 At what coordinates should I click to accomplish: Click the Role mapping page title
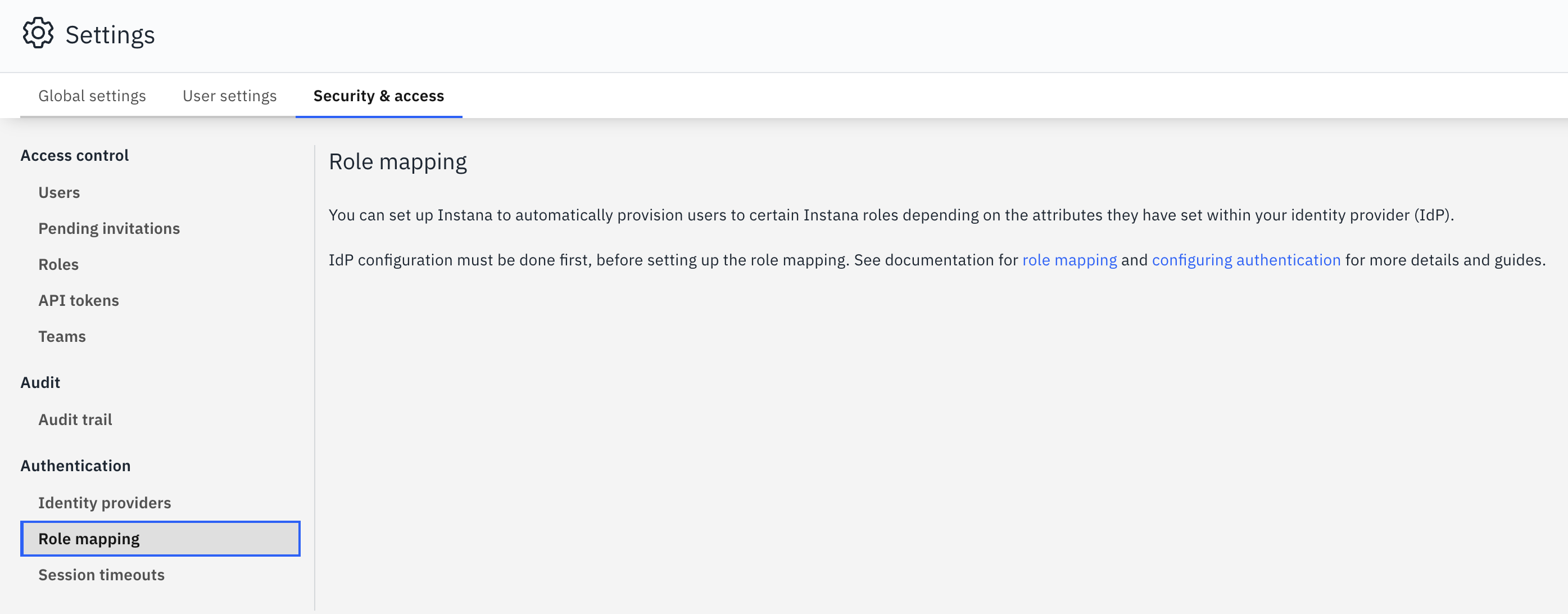[397, 162]
